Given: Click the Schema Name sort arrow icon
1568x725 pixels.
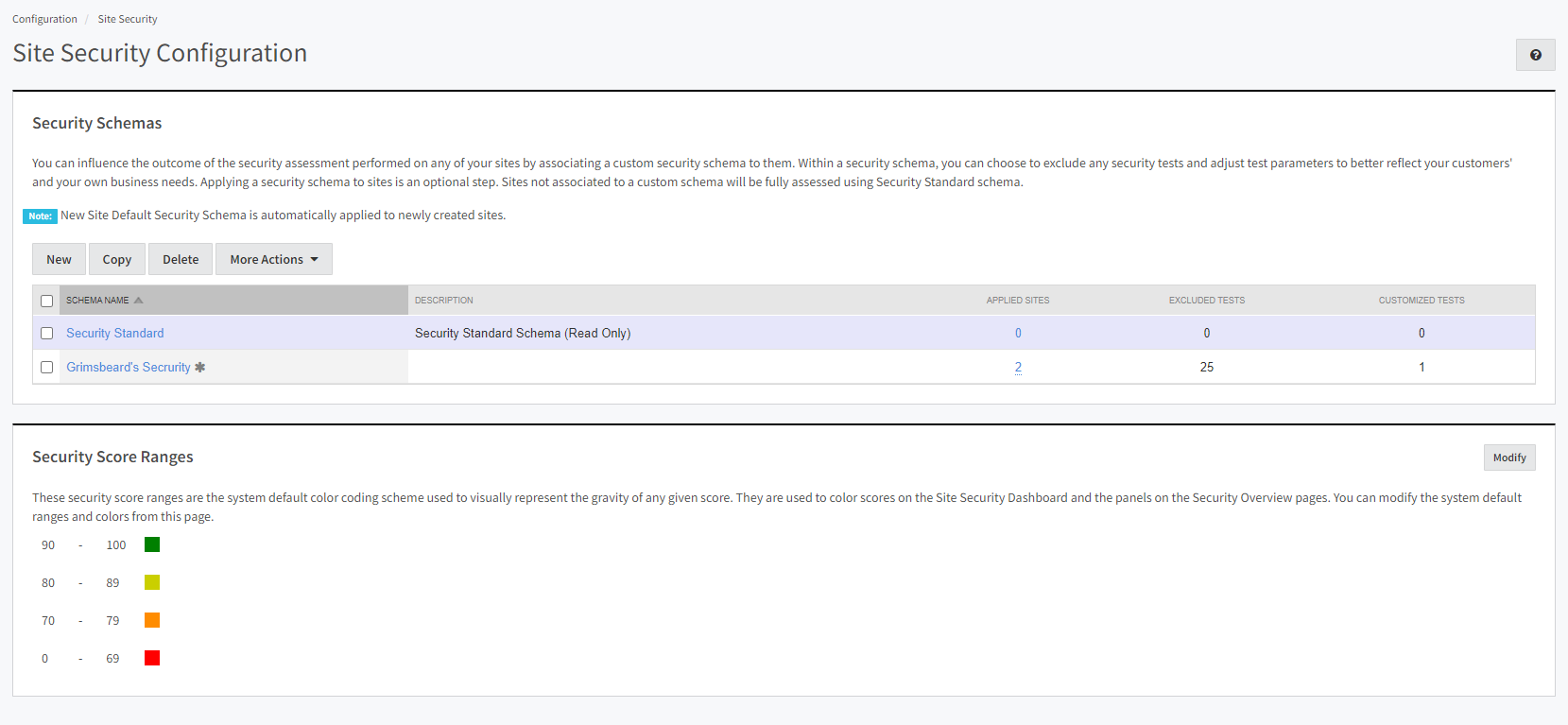Looking at the screenshot, I should coord(139,301).
